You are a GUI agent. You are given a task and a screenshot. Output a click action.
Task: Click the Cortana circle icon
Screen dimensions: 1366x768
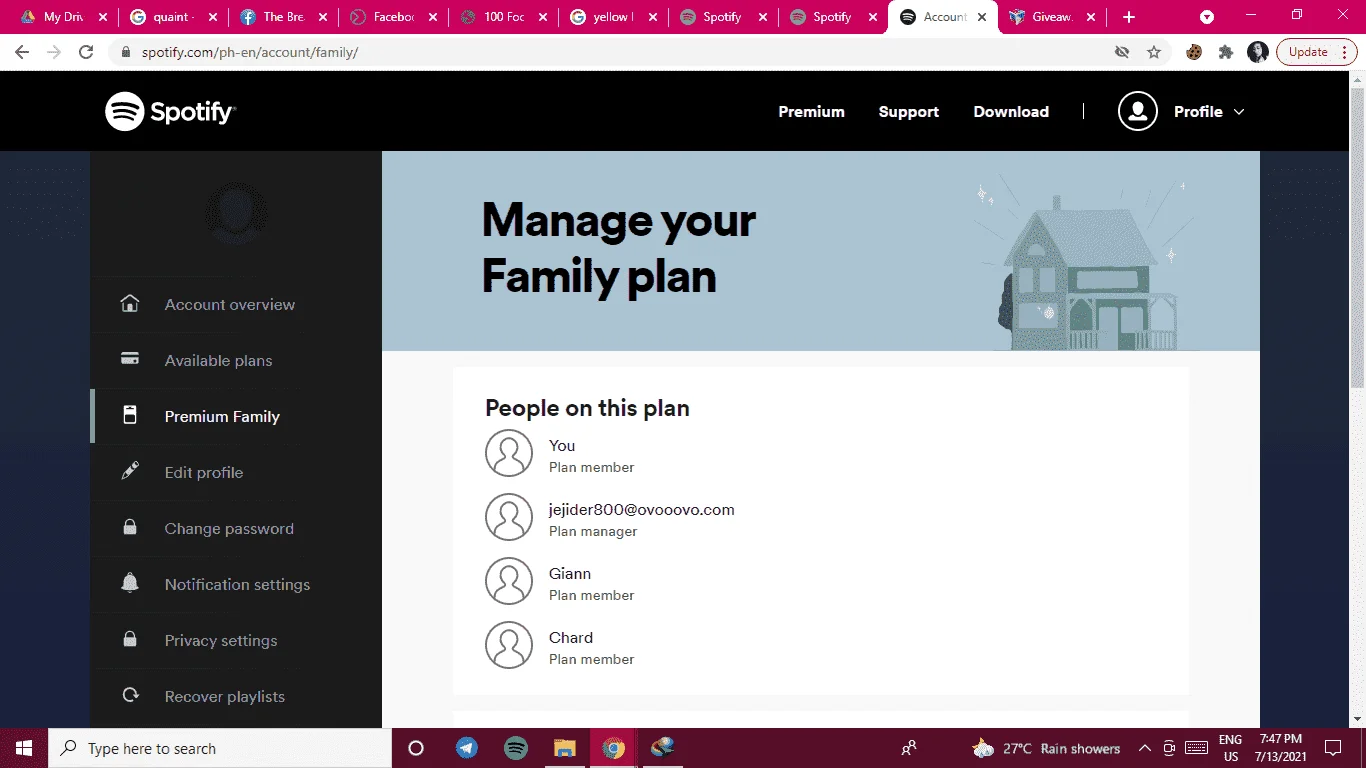pos(417,748)
